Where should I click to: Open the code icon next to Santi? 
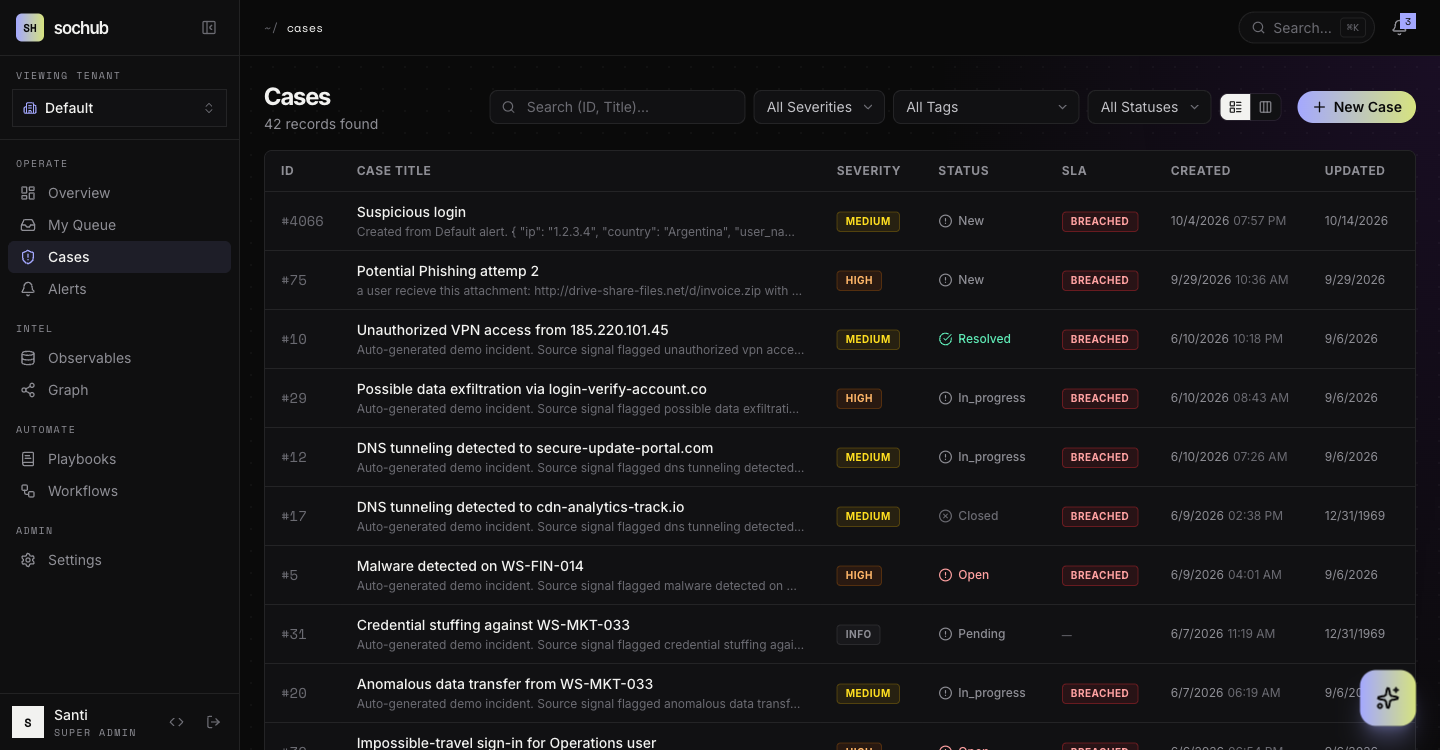177,722
